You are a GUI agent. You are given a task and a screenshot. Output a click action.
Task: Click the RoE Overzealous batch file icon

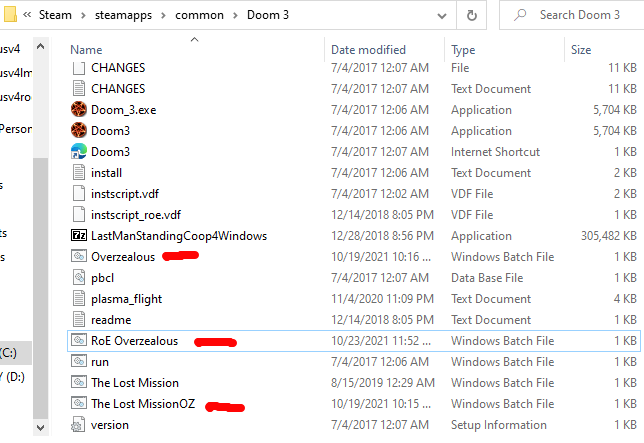click(78, 340)
